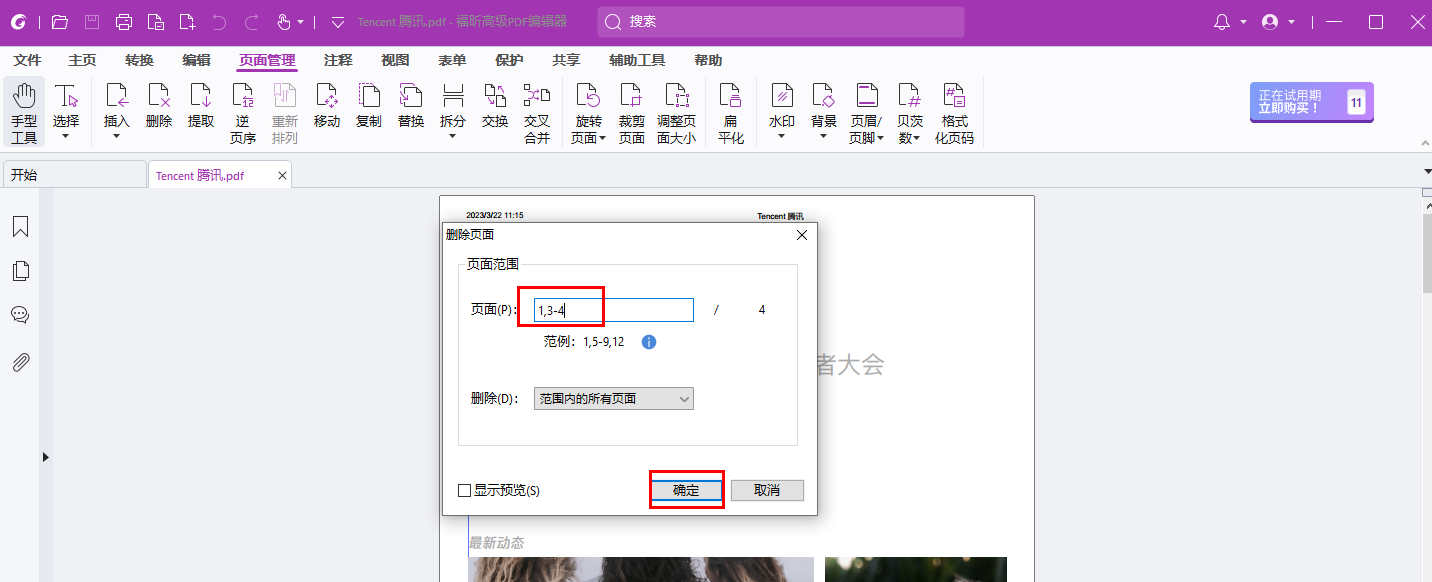
Task: Open the 帮助 menu
Action: click(x=708, y=60)
